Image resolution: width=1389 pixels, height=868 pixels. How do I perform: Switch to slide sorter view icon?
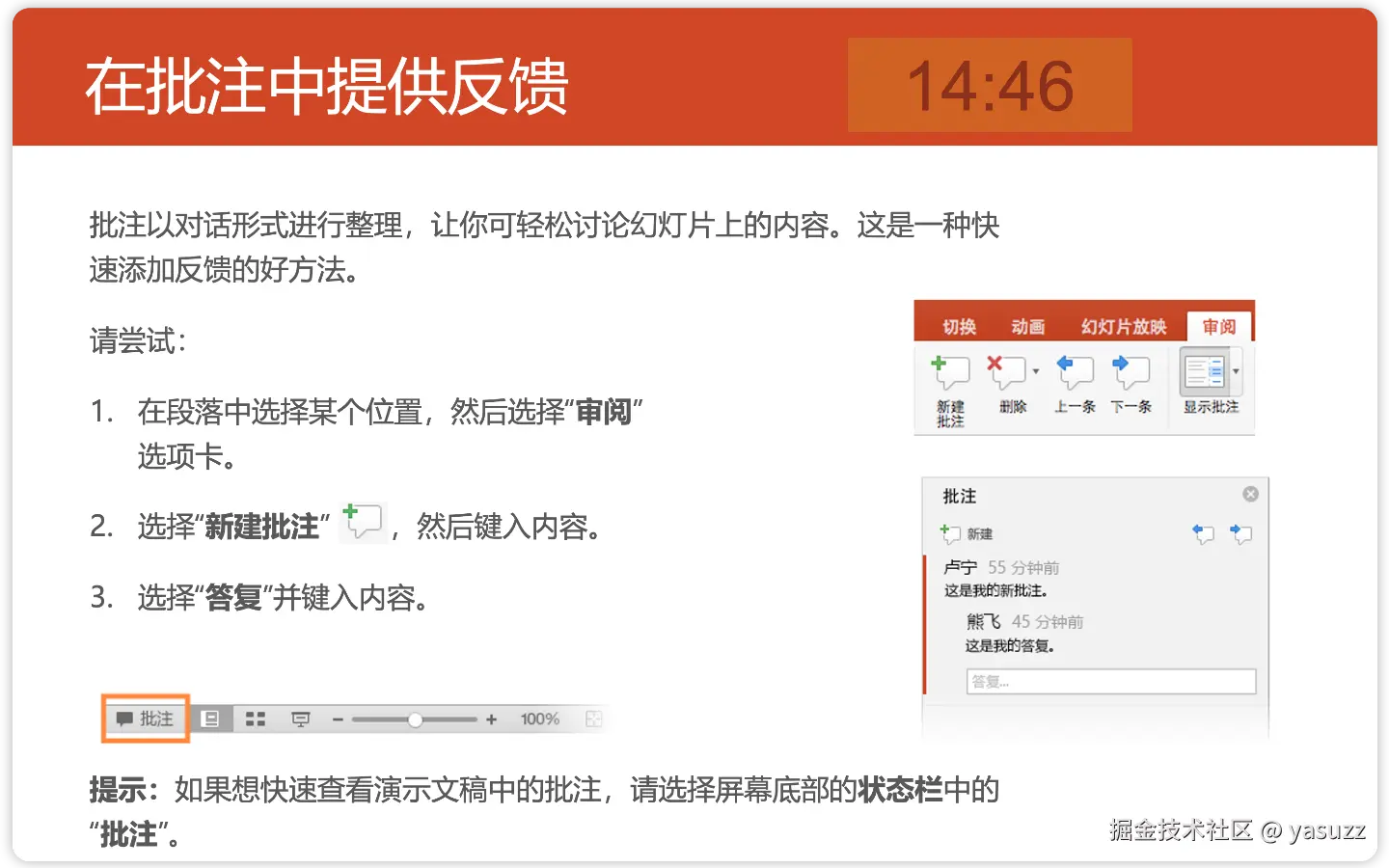coord(255,719)
